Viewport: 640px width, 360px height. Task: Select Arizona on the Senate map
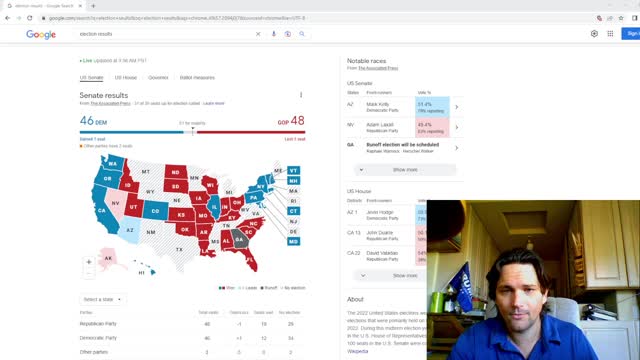(x=130, y=230)
